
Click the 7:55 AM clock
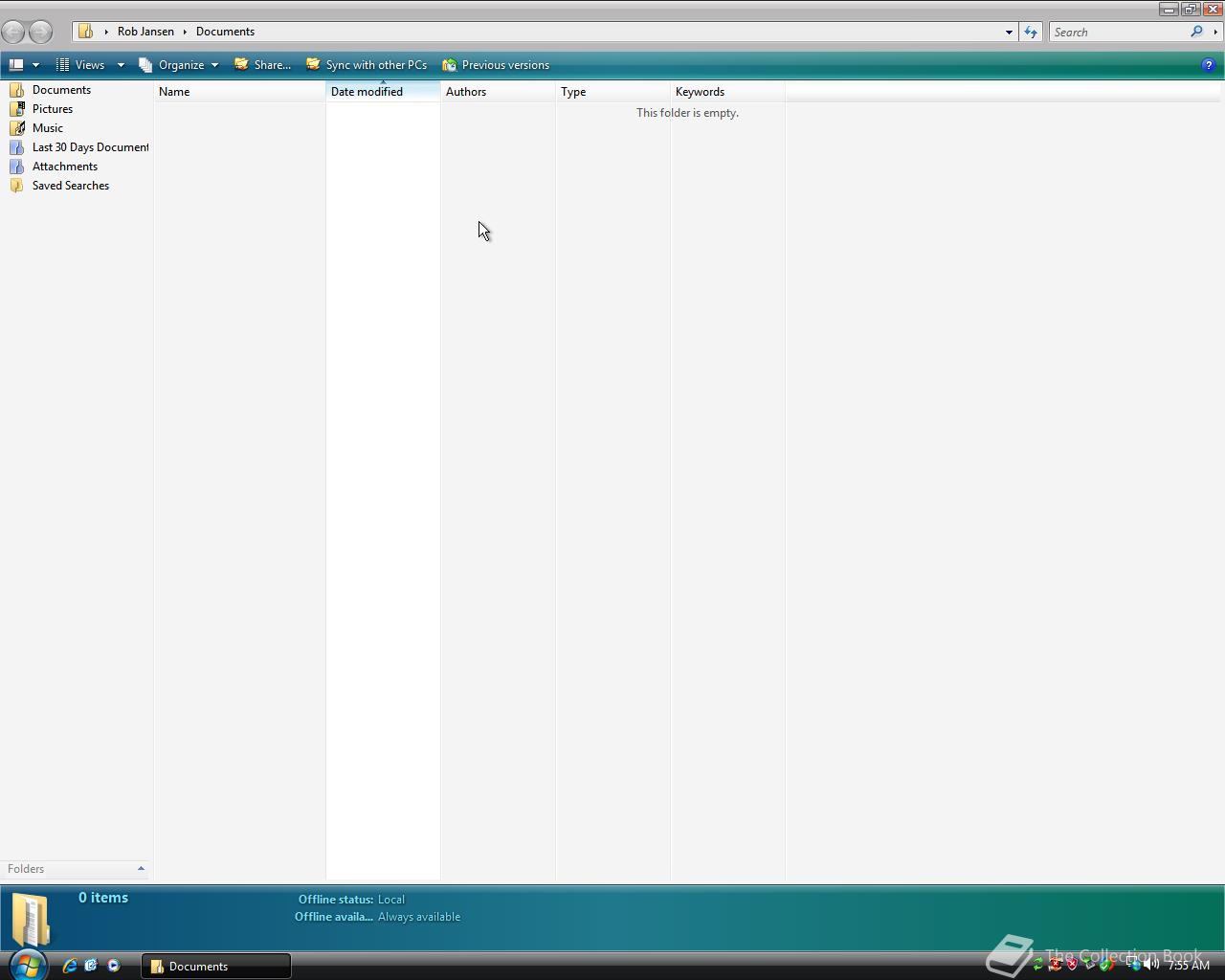[1189, 965]
